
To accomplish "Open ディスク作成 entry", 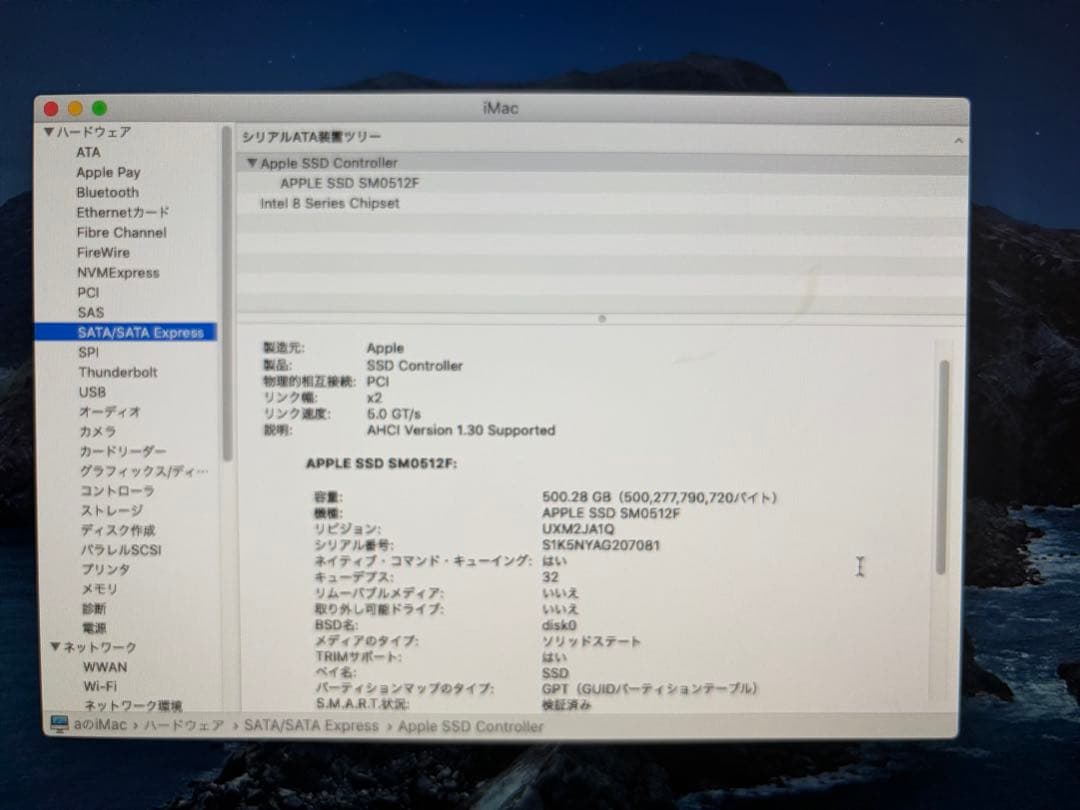I will [118, 530].
